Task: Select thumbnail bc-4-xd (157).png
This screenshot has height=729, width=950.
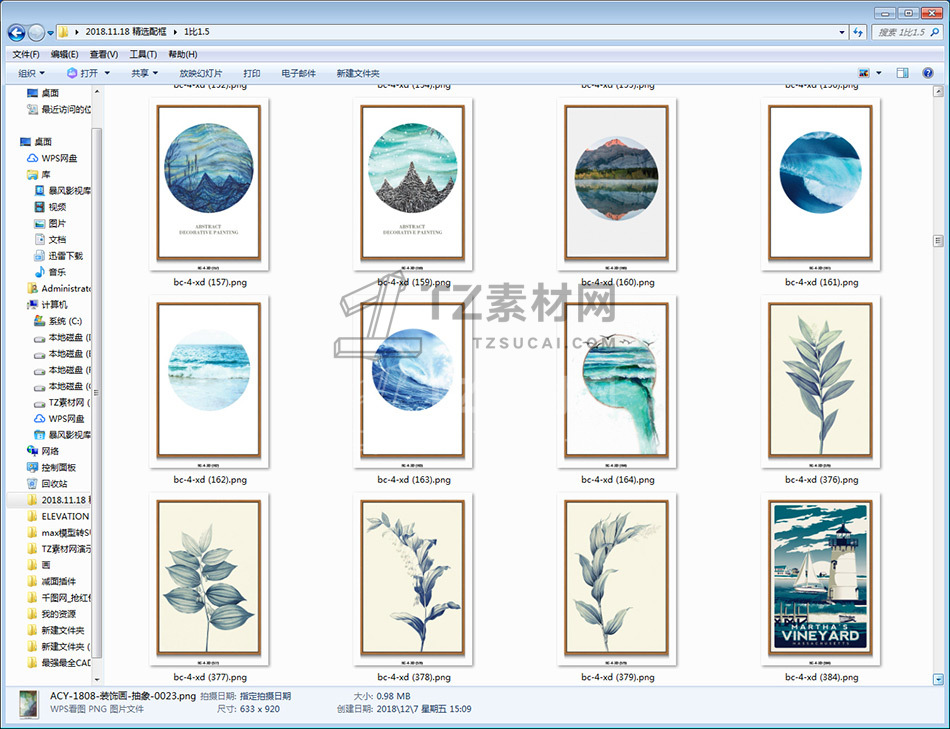Action: (209, 184)
